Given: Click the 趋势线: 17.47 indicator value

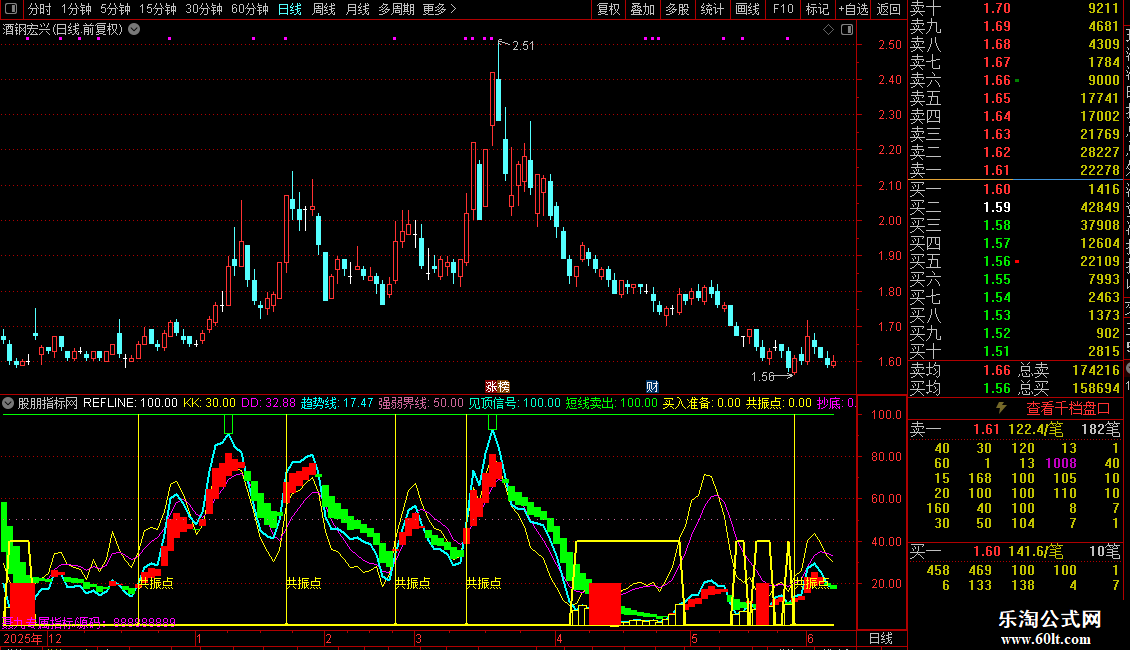Looking at the screenshot, I should pos(337,404).
